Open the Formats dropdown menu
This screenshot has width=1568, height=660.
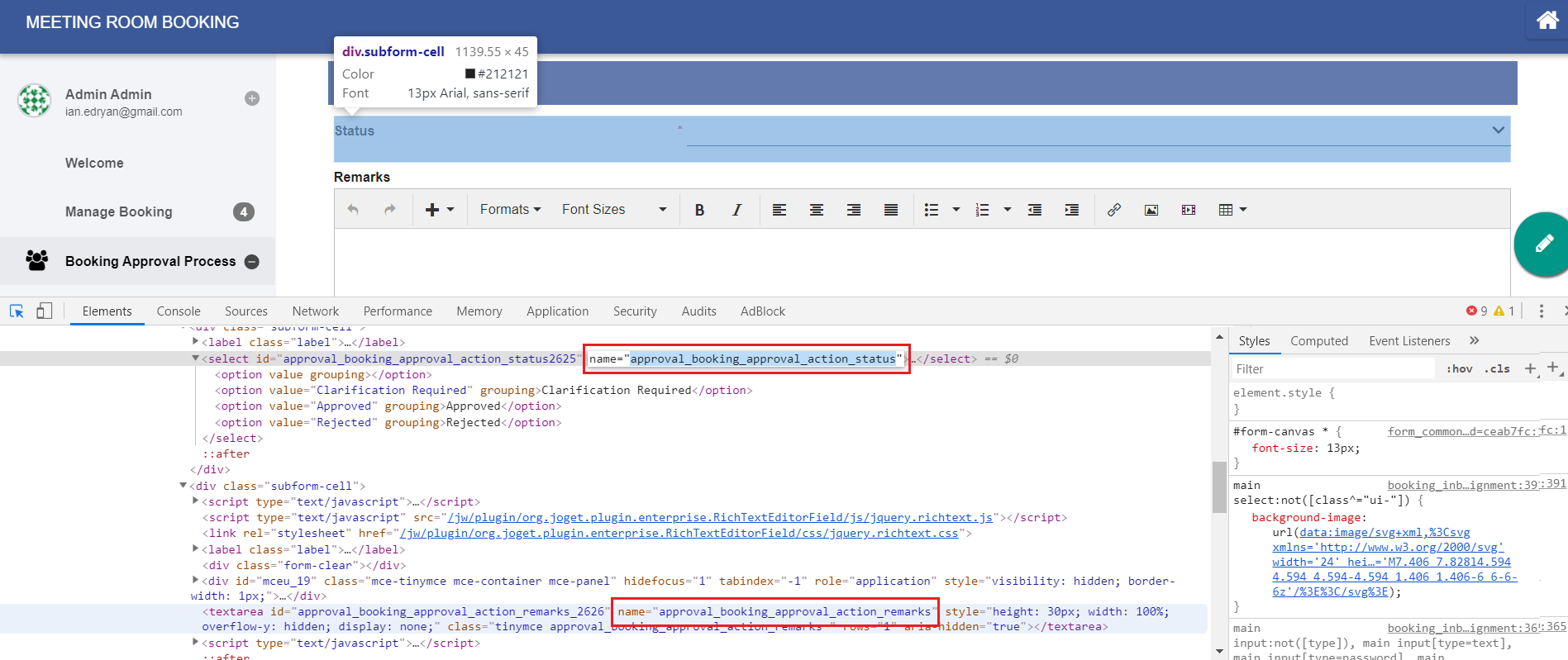pyautogui.click(x=510, y=210)
